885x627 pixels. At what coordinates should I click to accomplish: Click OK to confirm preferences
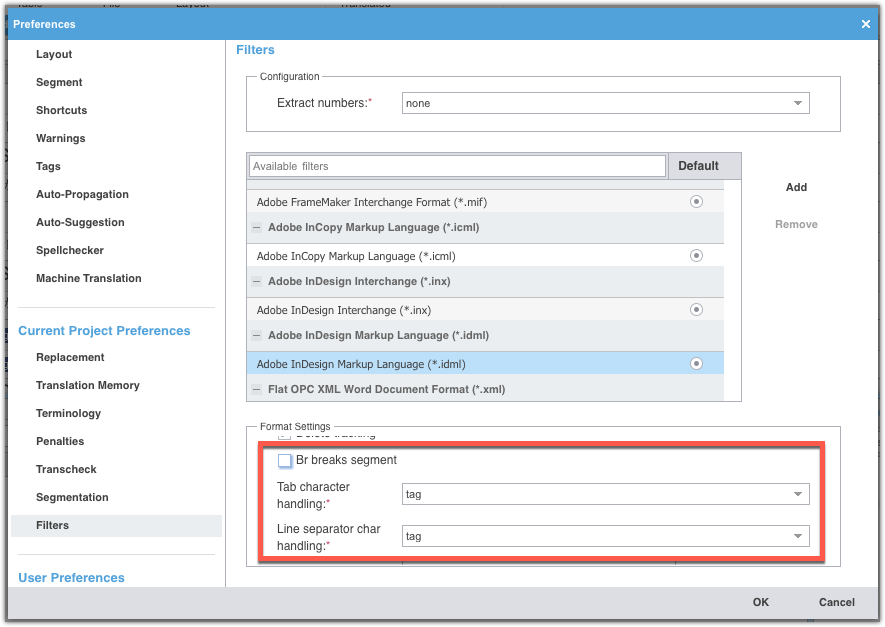pos(760,602)
